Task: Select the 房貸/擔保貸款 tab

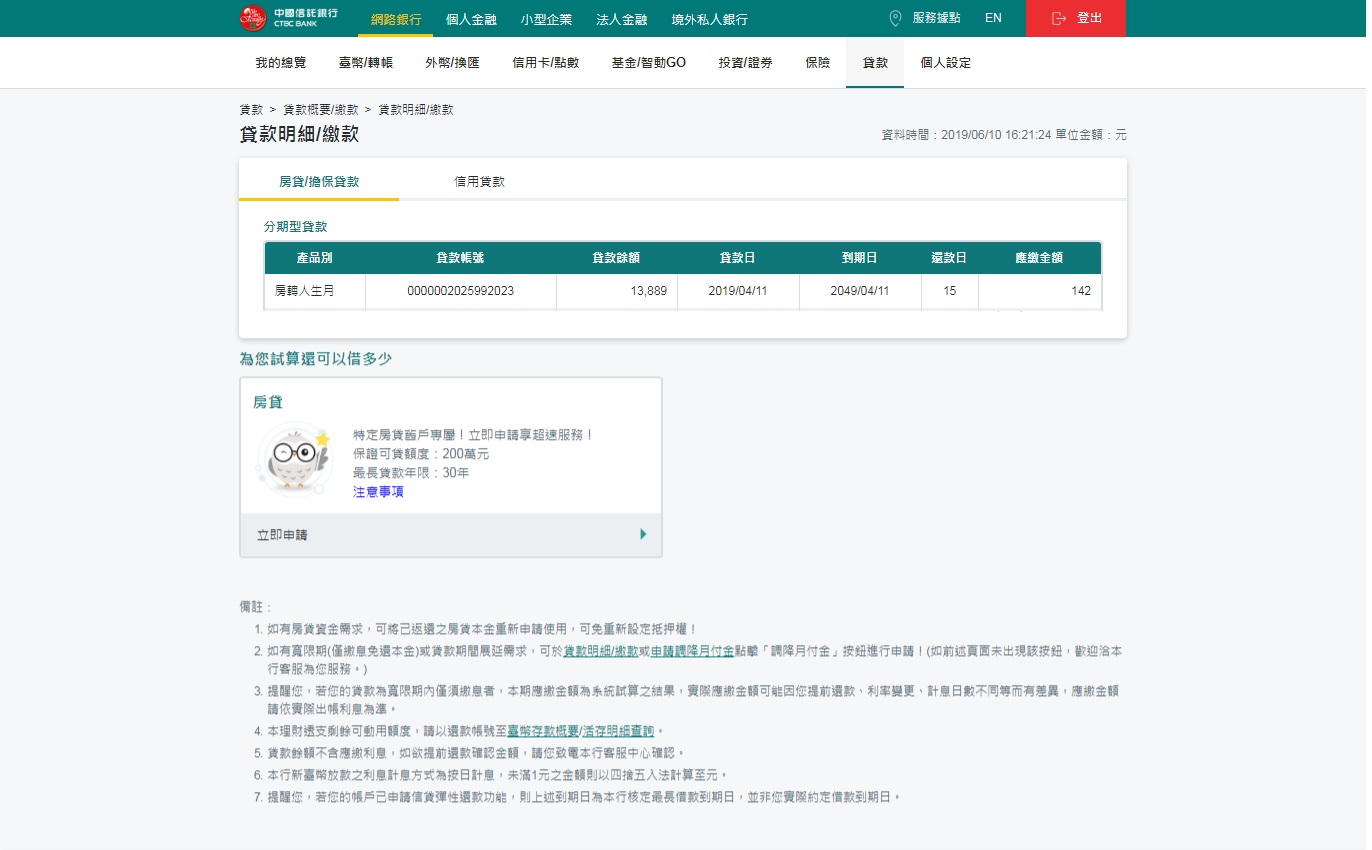Action: pos(319,181)
